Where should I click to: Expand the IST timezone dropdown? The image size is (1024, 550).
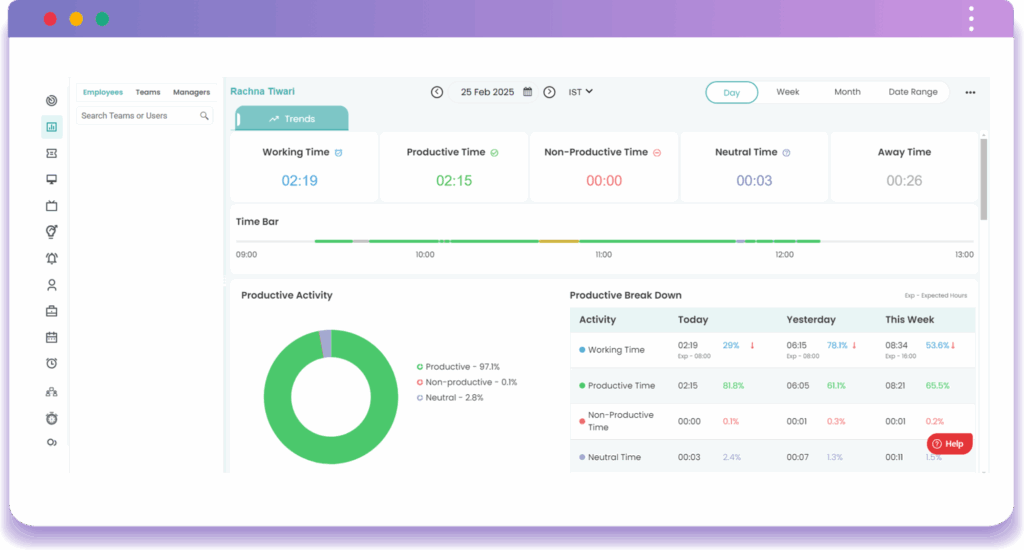click(x=581, y=92)
